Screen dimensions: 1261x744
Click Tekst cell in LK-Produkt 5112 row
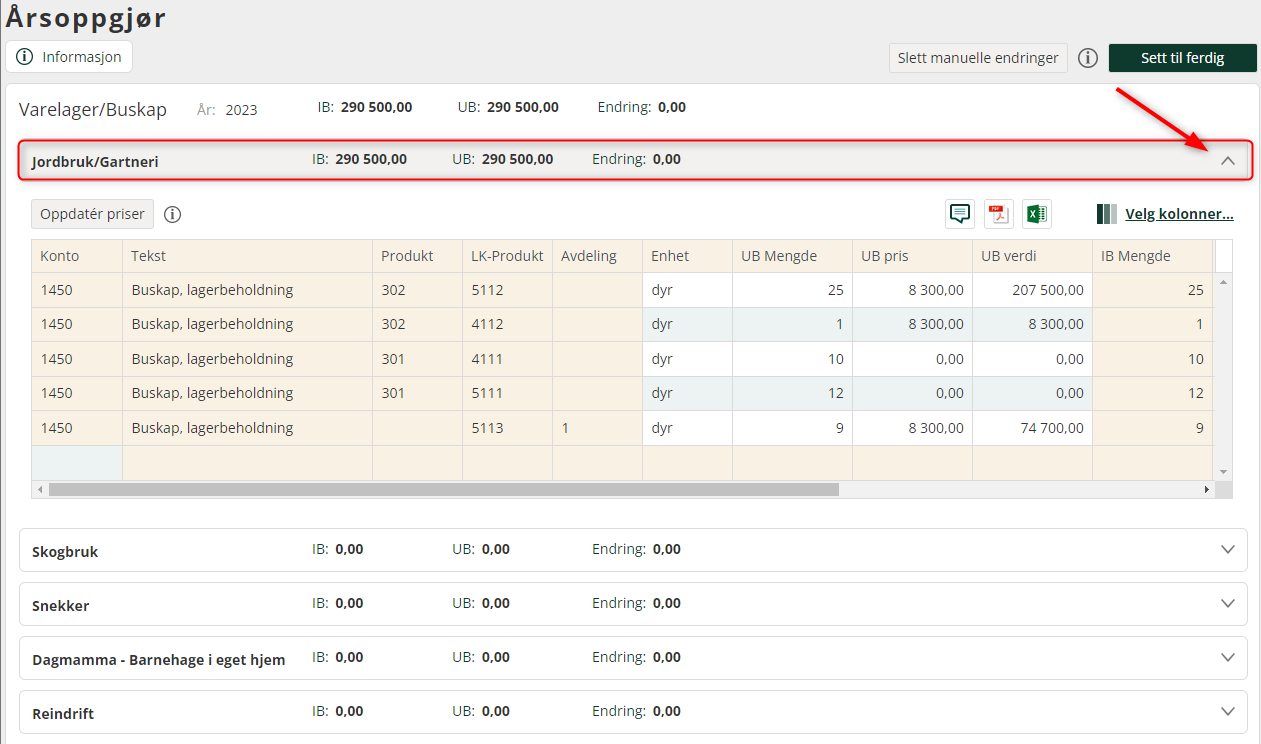pos(247,290)
